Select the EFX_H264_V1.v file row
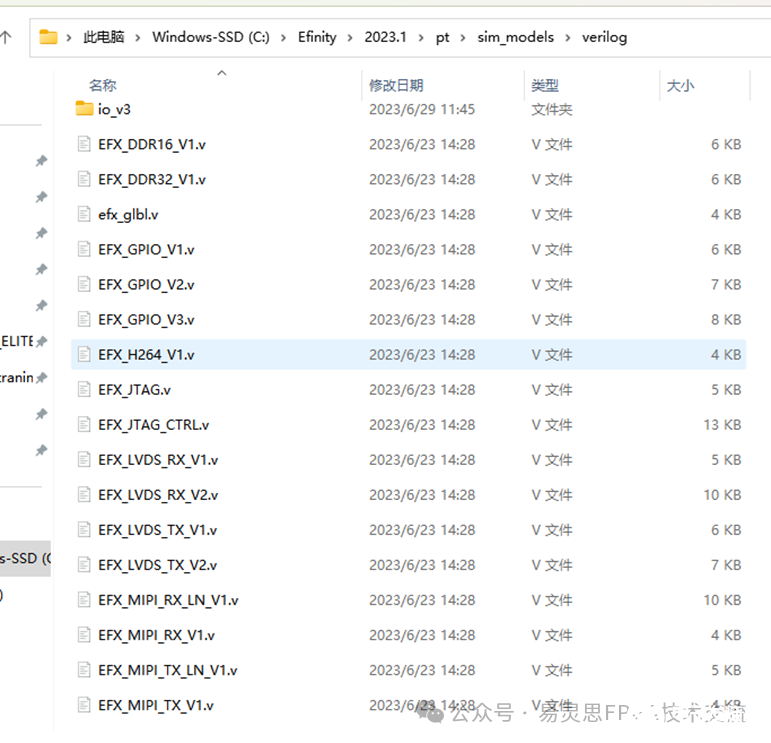 pyautogui.click(x=400, y=354)
